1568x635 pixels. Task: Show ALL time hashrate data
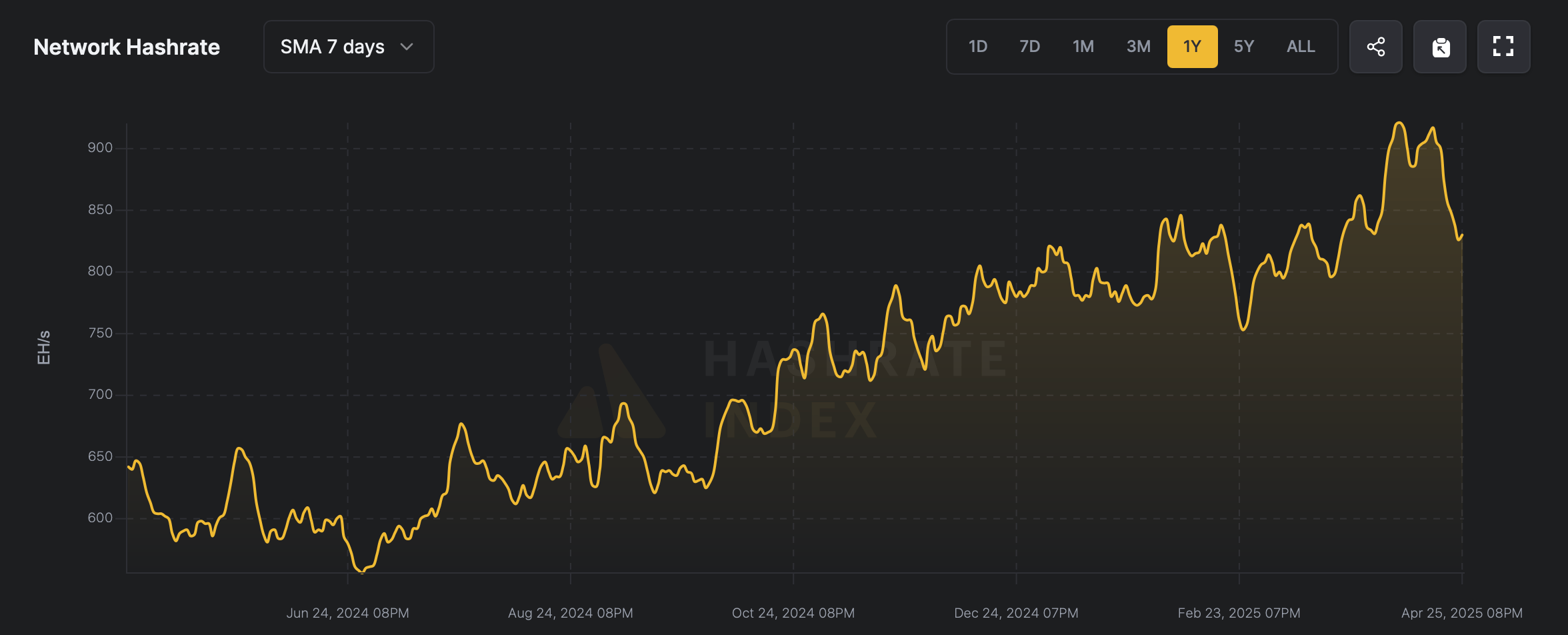pyautogui.click(x=1300, y=47)
